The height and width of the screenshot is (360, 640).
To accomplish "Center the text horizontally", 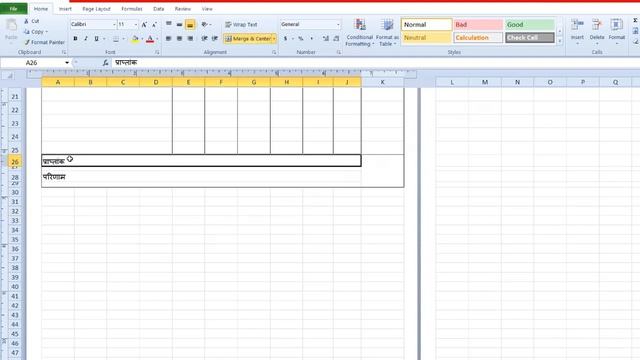I will click(x=179, y=38).
